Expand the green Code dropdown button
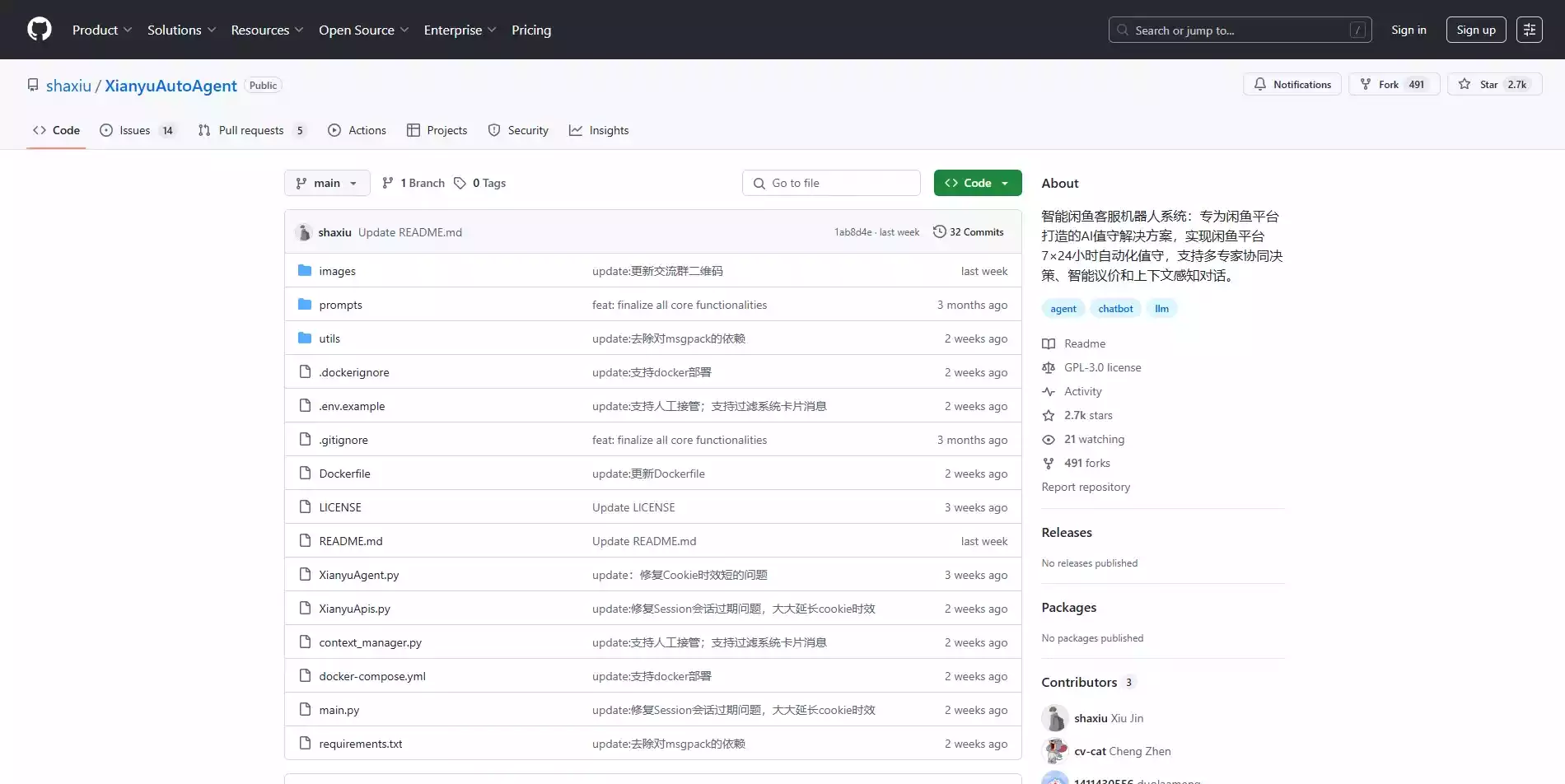 coord(977,183)
